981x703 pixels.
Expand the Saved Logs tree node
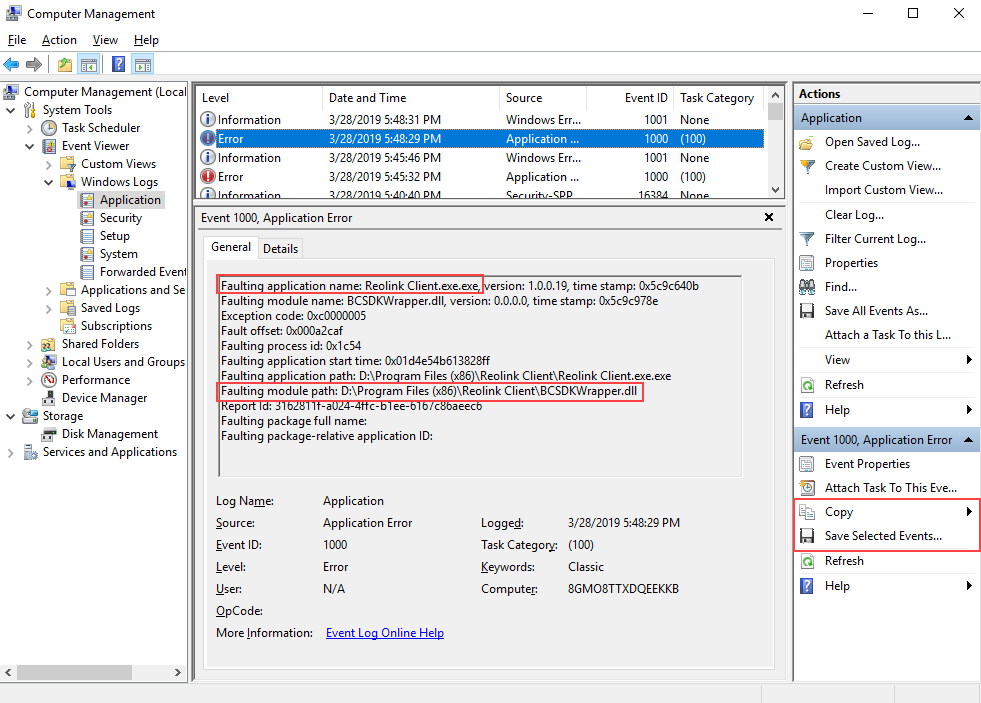pyautogui.click(x=48, y=308)
